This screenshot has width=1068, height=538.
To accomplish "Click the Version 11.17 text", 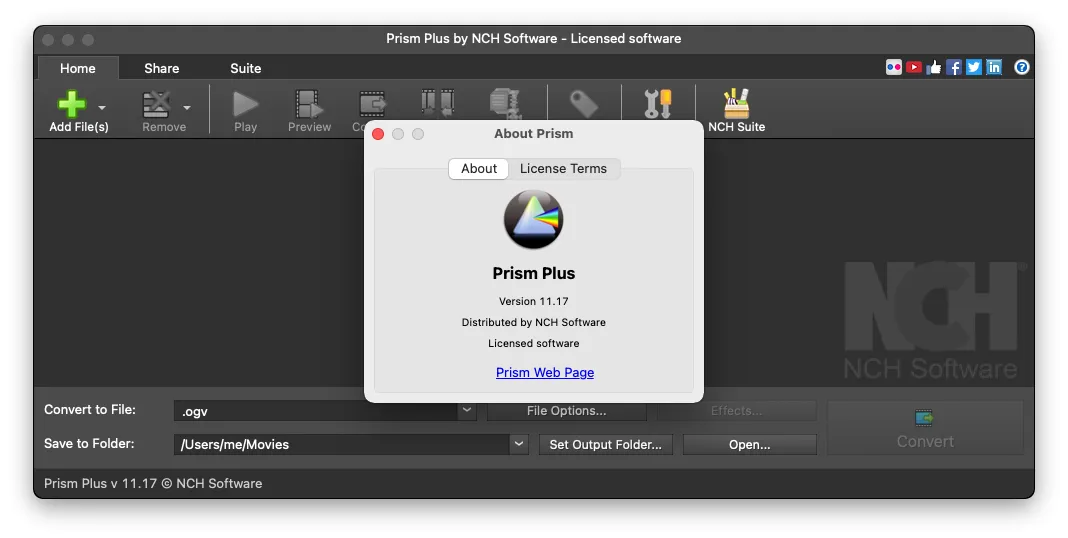I will [533, 301].
